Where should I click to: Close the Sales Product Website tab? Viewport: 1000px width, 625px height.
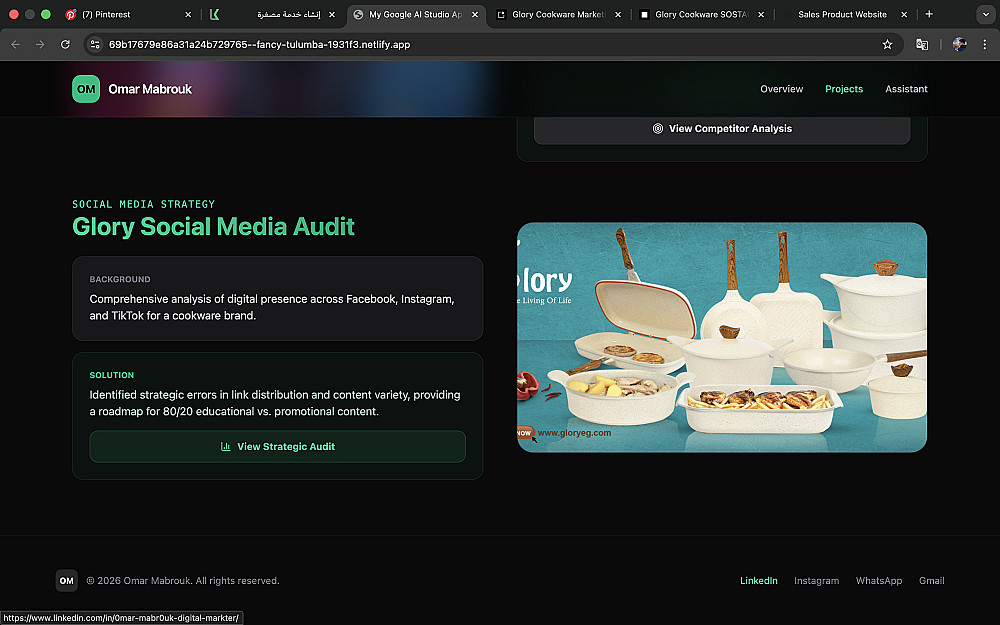tap(904, 15)
